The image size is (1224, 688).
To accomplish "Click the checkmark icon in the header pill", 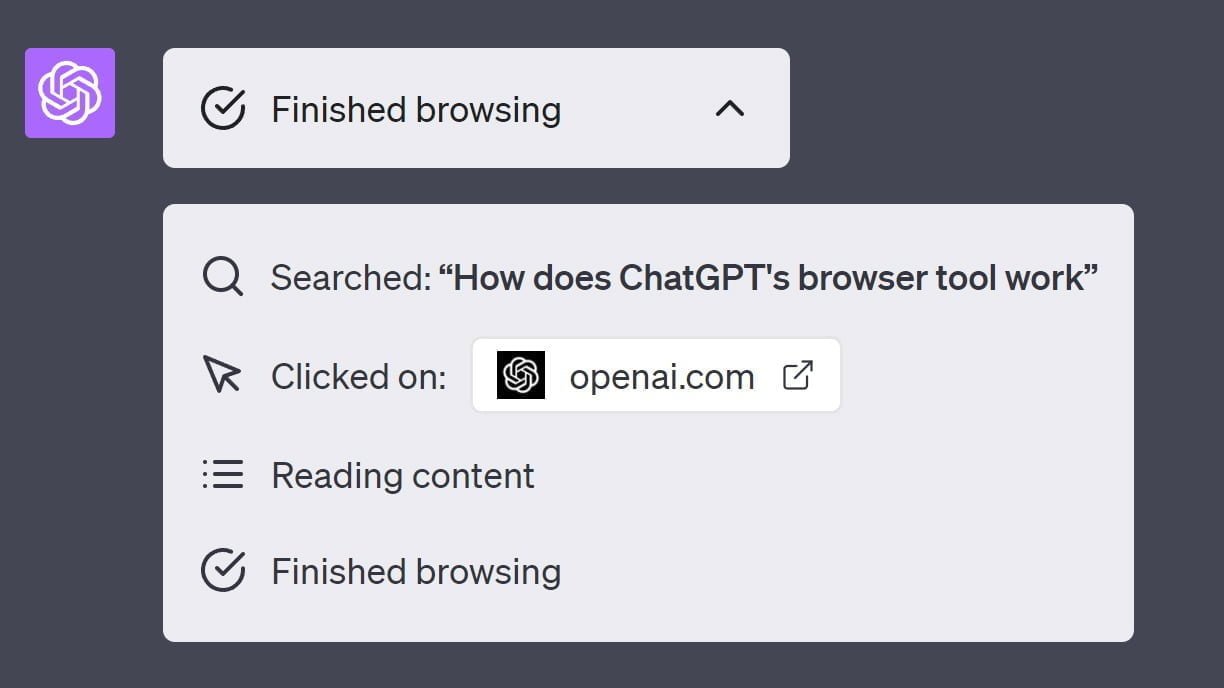I will pos(223,108).
